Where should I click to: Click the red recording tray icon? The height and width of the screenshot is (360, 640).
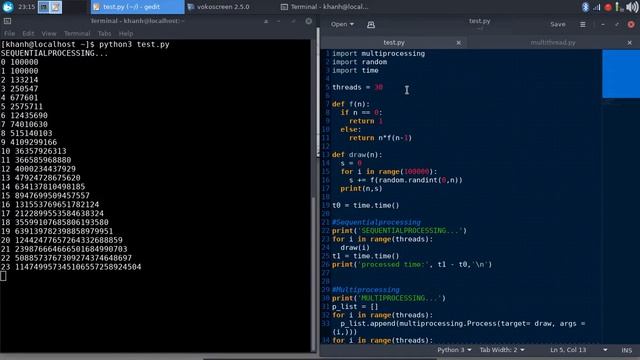608,7
